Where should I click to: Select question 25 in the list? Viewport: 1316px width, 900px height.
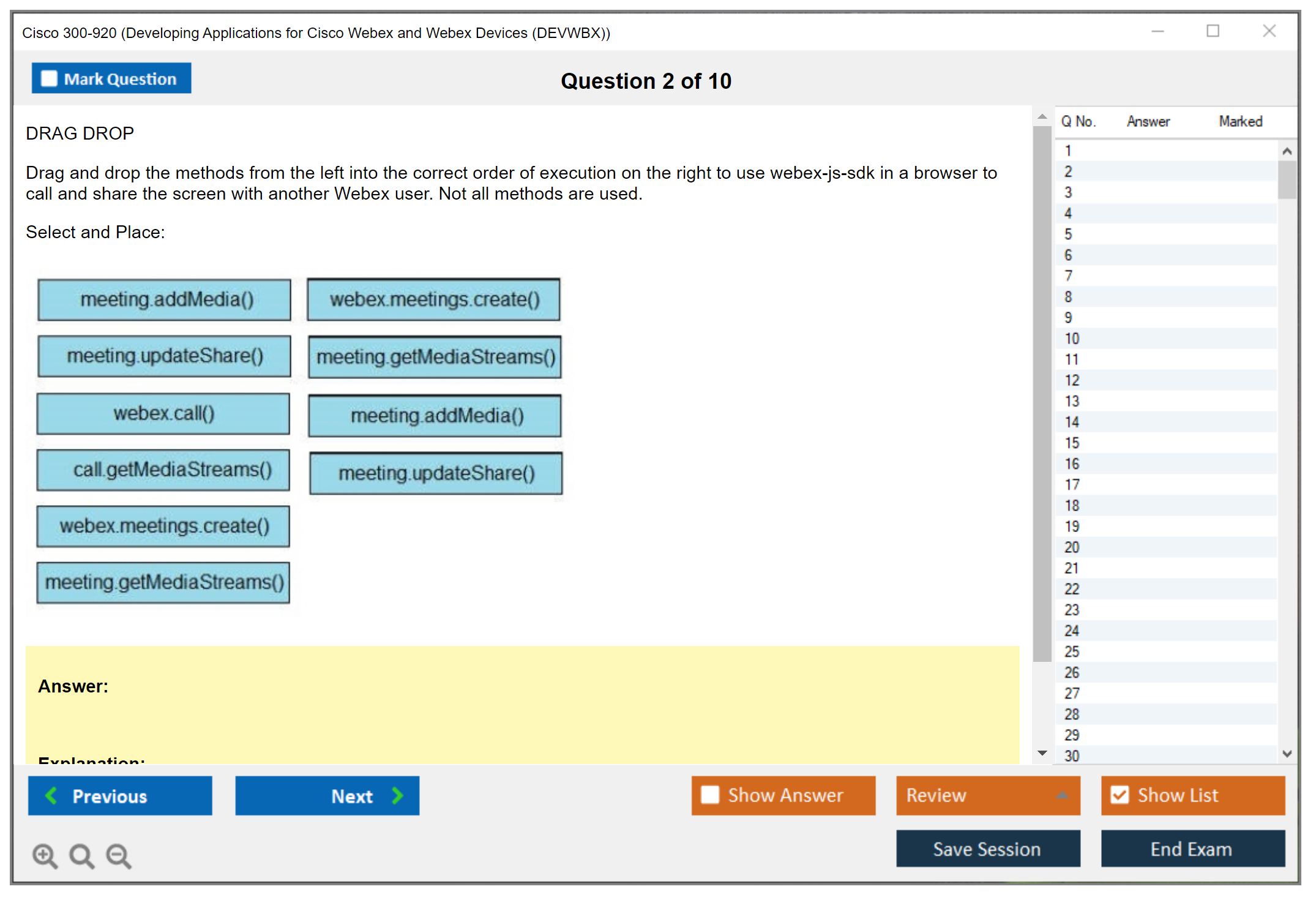click(1072, 651)
